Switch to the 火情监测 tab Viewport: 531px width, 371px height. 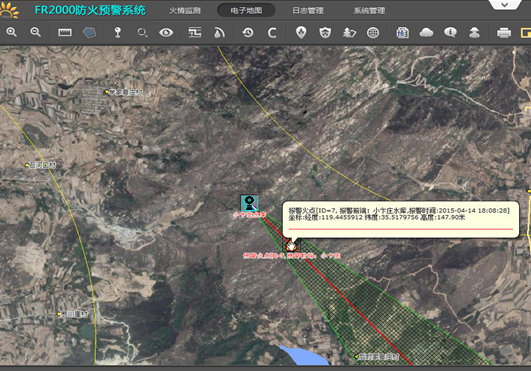[185, 11]
